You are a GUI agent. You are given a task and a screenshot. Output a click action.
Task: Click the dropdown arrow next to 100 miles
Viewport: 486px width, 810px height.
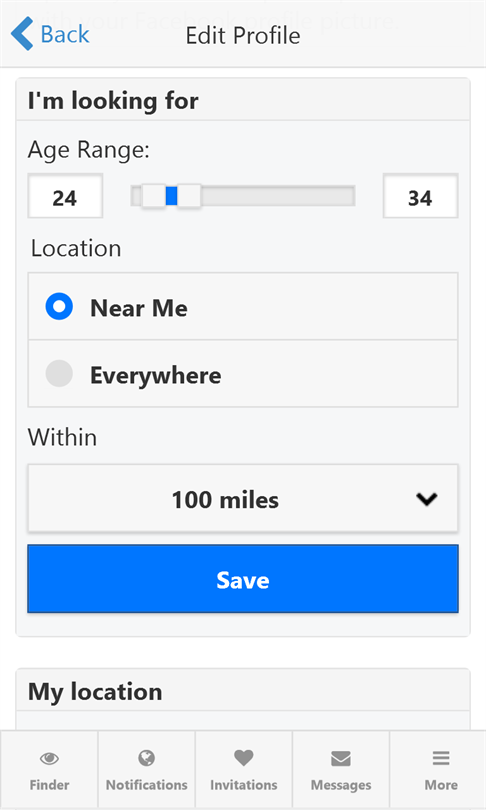pos(427,499)
